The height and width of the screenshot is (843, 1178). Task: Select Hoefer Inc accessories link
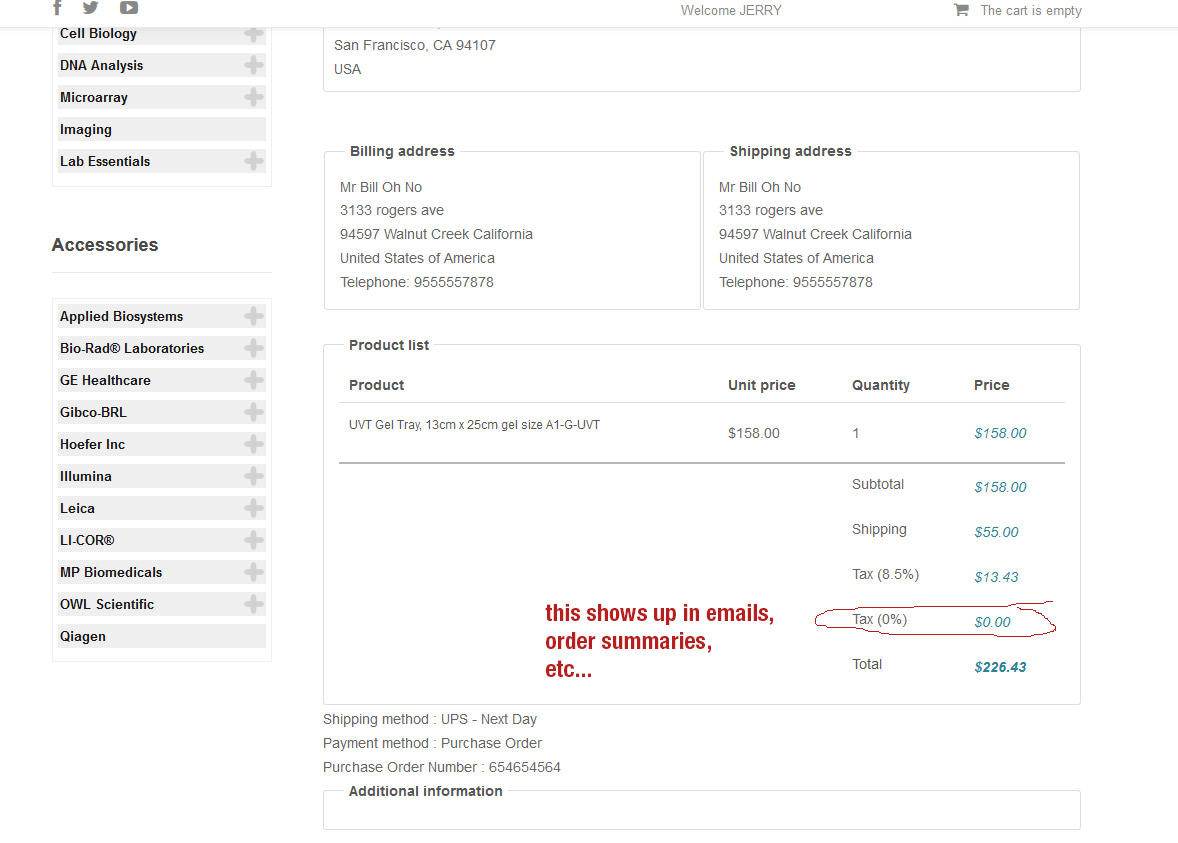click(92, 445)
